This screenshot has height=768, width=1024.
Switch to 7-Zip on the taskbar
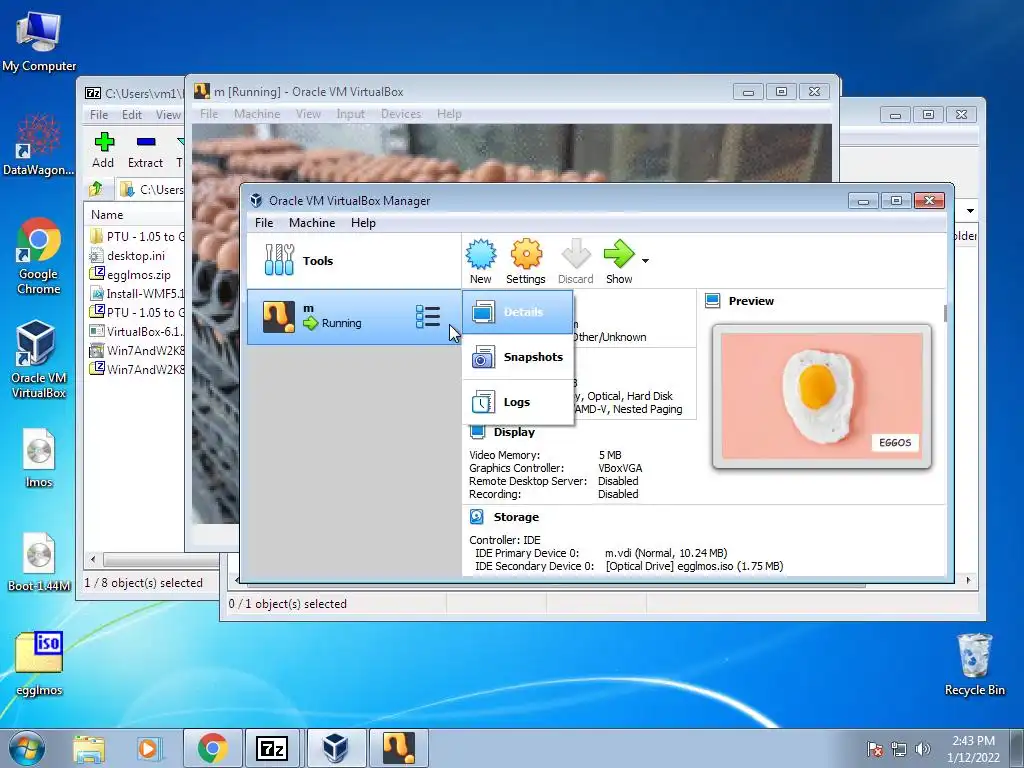pos(272,748)
